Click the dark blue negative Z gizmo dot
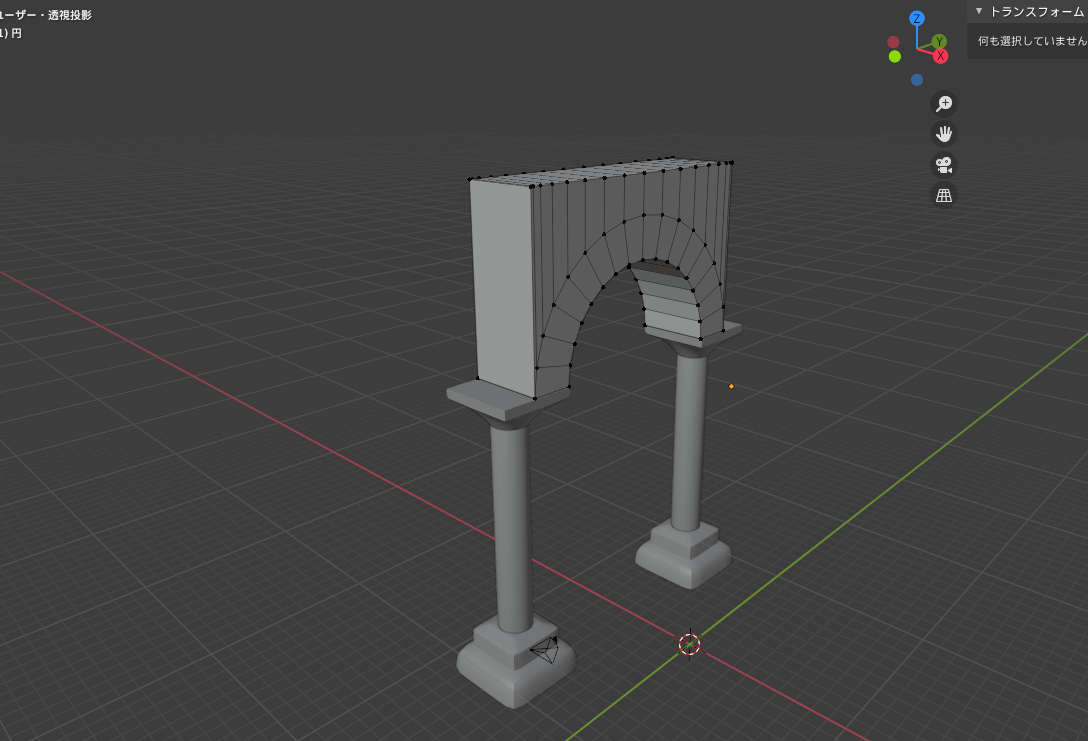The image size is (1088, 741). (917, 80)
